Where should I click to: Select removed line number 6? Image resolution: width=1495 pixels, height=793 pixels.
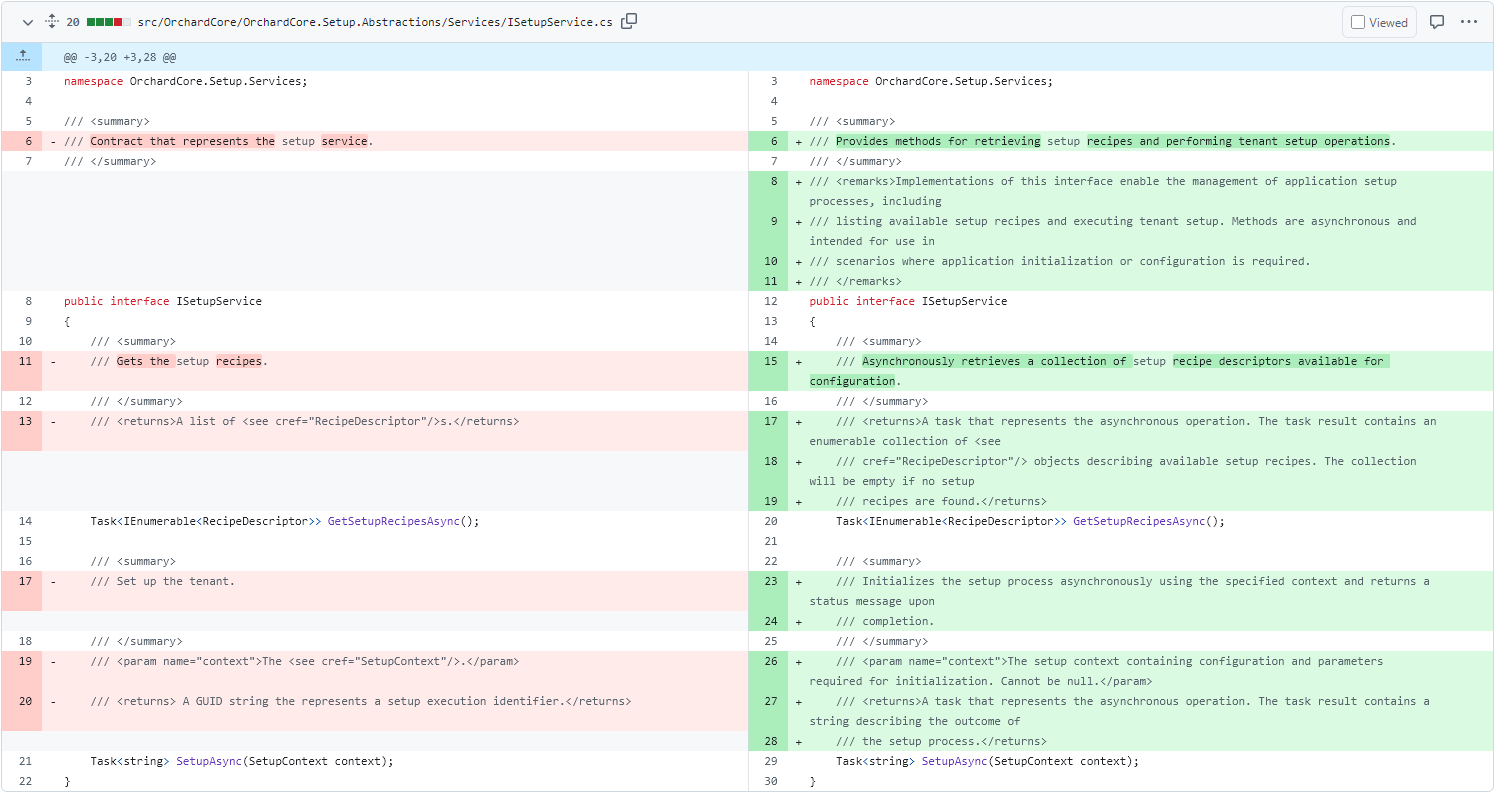[x=22, y=141]
